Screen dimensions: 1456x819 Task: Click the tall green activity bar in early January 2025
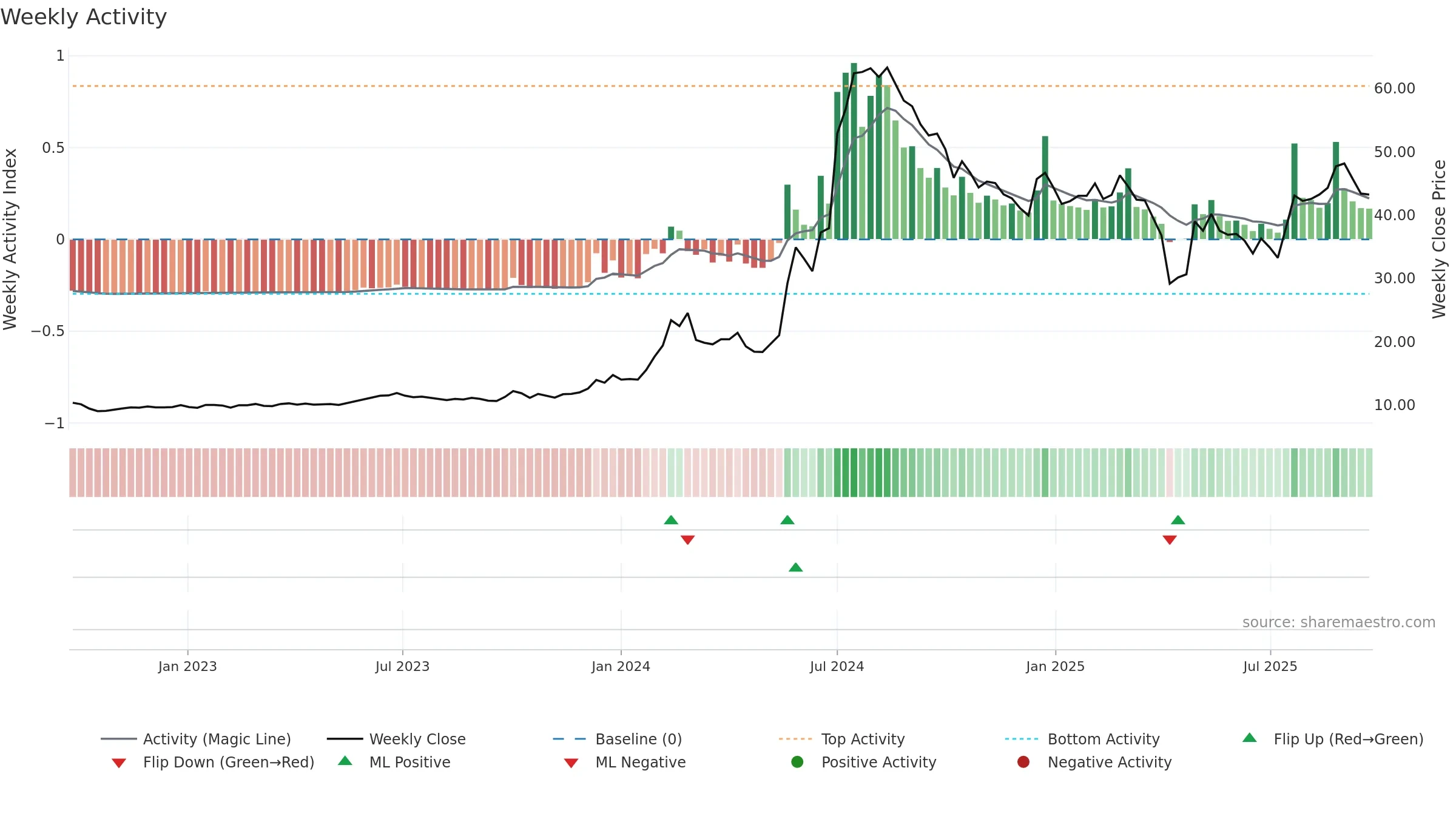click(x=1045, y=187)
